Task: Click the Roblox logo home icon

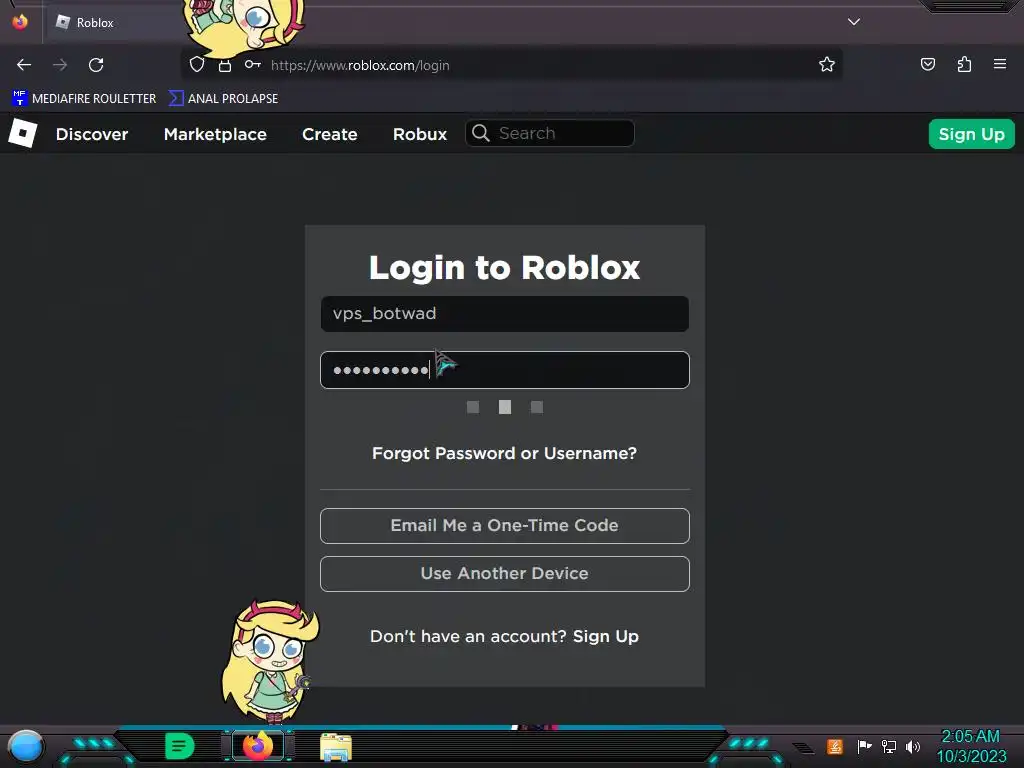Action: pyautogui.click(x=23, y=133)
